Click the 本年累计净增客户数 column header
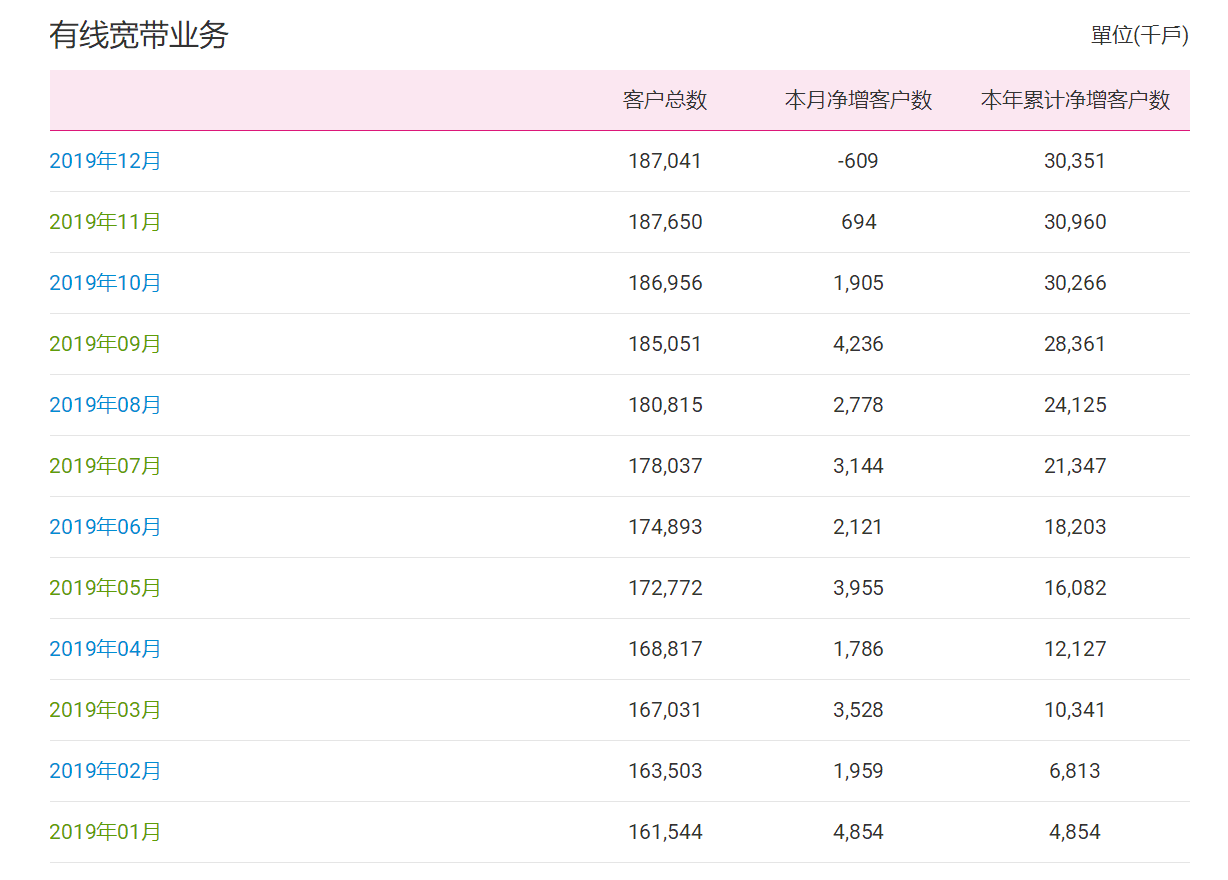Viewport: 1228px width, 880px height. [x=1075, y=100]
